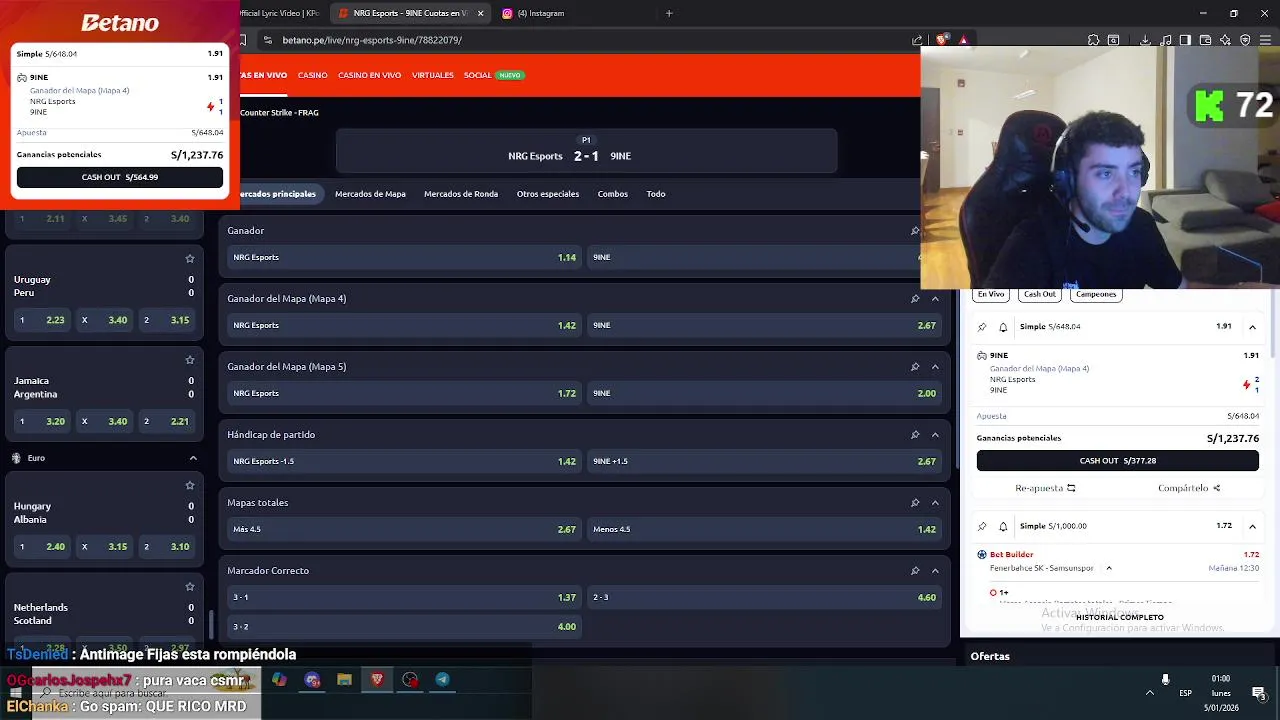The image size is (1280, 720).
Task: Collapse the Fenerbahce SK - Samsunspor details
Action: (1108, 568)
